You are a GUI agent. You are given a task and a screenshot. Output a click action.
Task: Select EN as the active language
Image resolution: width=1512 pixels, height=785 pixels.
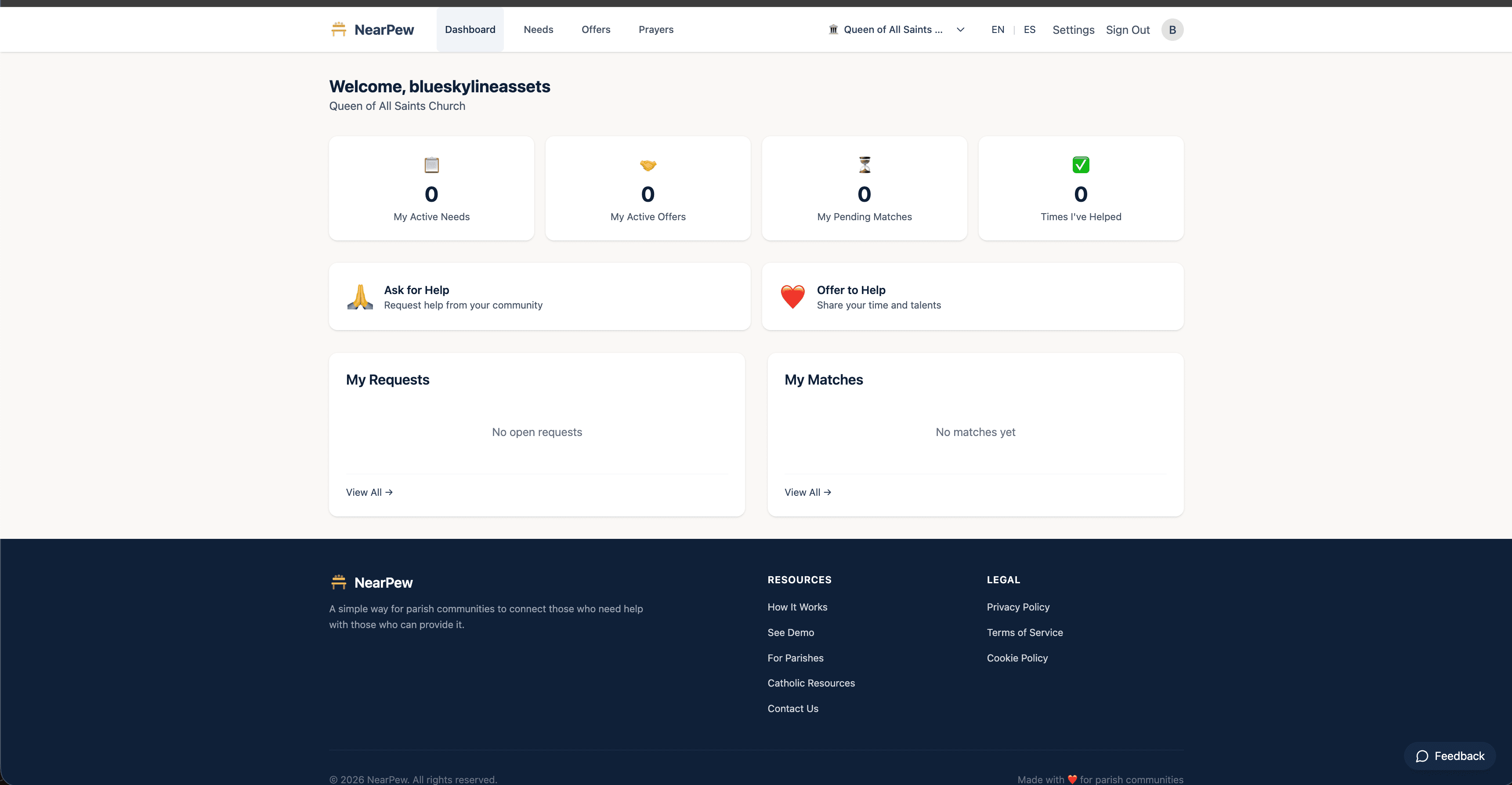[997, 29]
